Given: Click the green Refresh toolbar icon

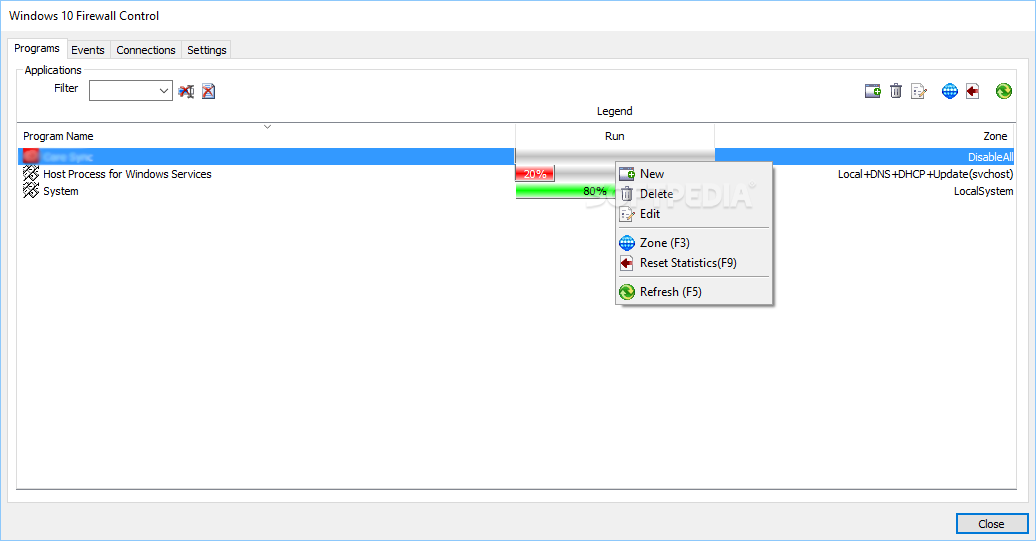Looking at the screenshot, I should (x=1004, y=91).
